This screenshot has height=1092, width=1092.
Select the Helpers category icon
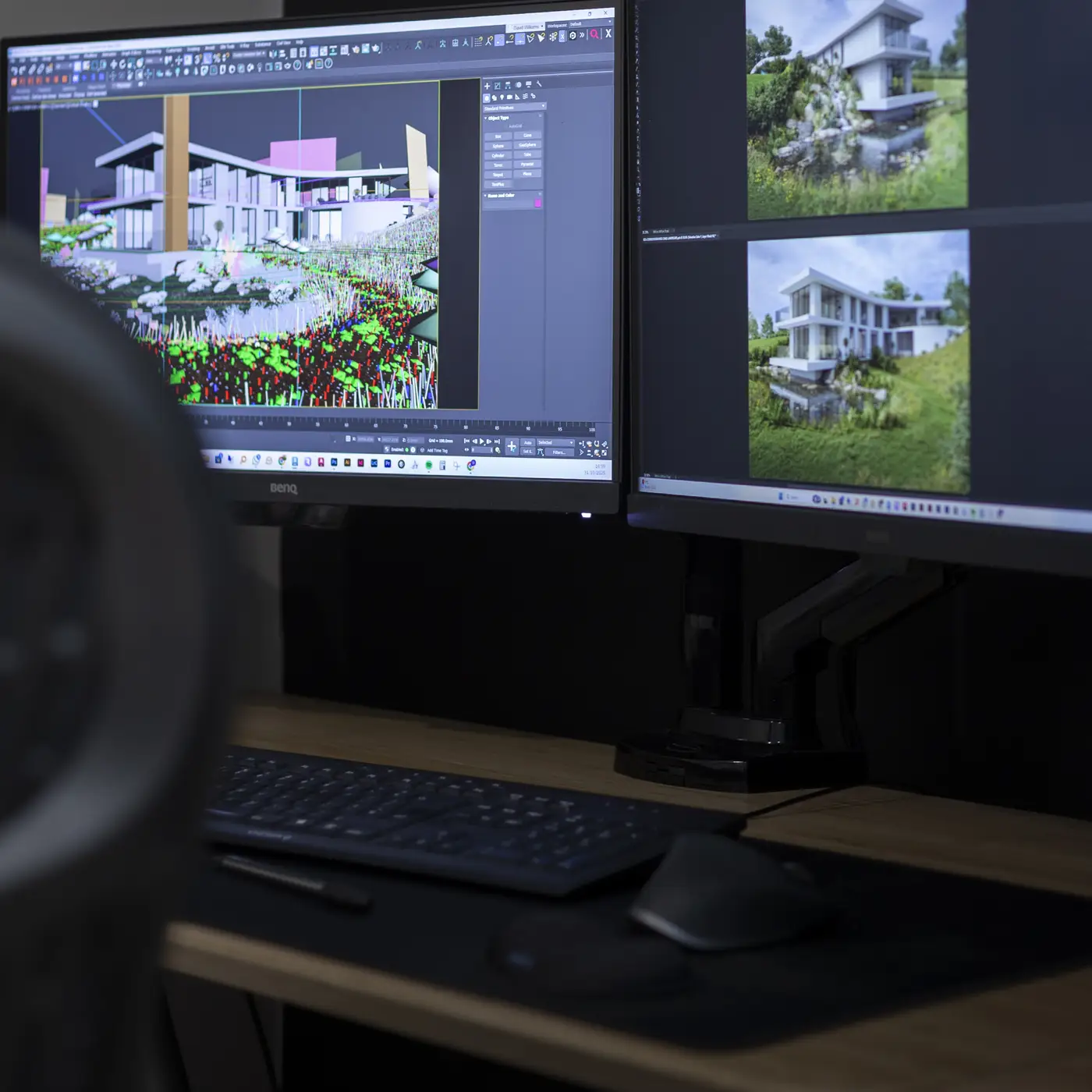pos(517,97)
